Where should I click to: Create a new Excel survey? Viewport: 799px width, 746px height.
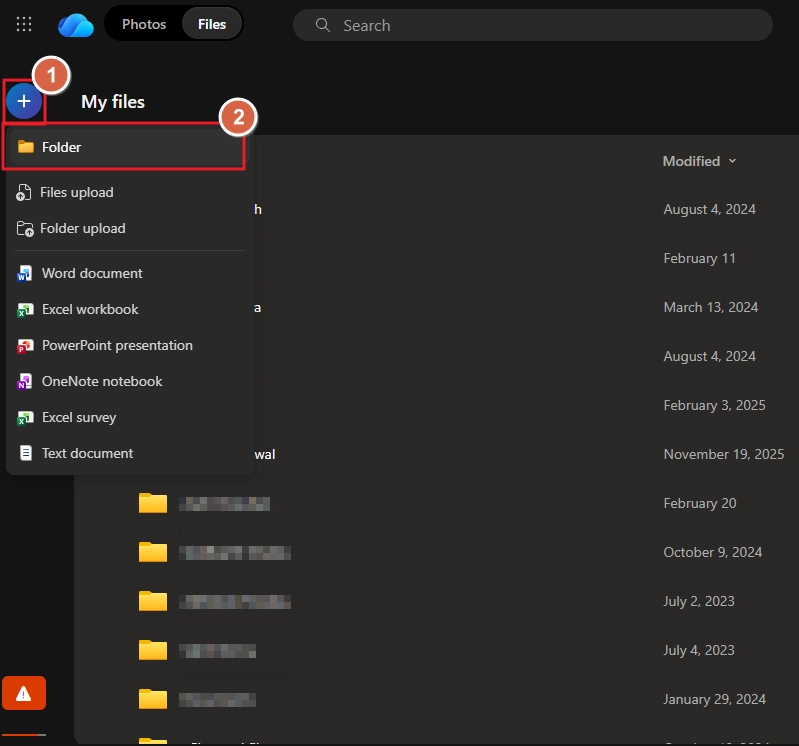click(130, 417)
